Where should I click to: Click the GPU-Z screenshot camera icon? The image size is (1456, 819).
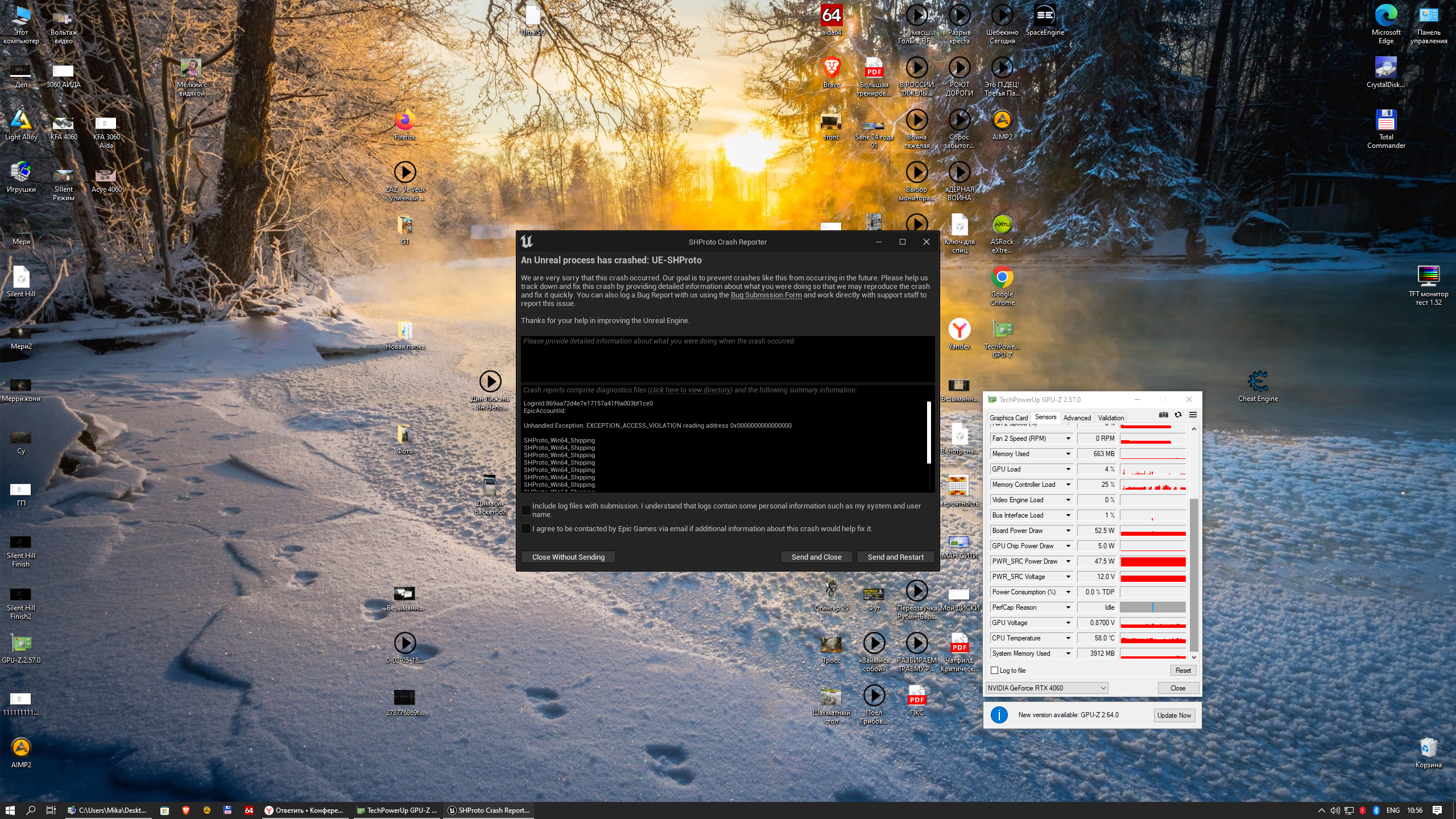coord(1164,415)
